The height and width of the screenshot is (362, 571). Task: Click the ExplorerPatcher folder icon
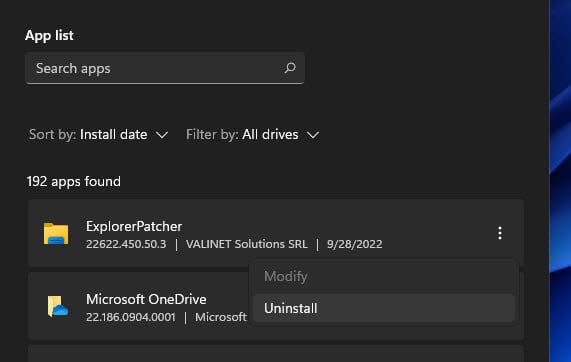pyautogui.click(x=56, y=233)
